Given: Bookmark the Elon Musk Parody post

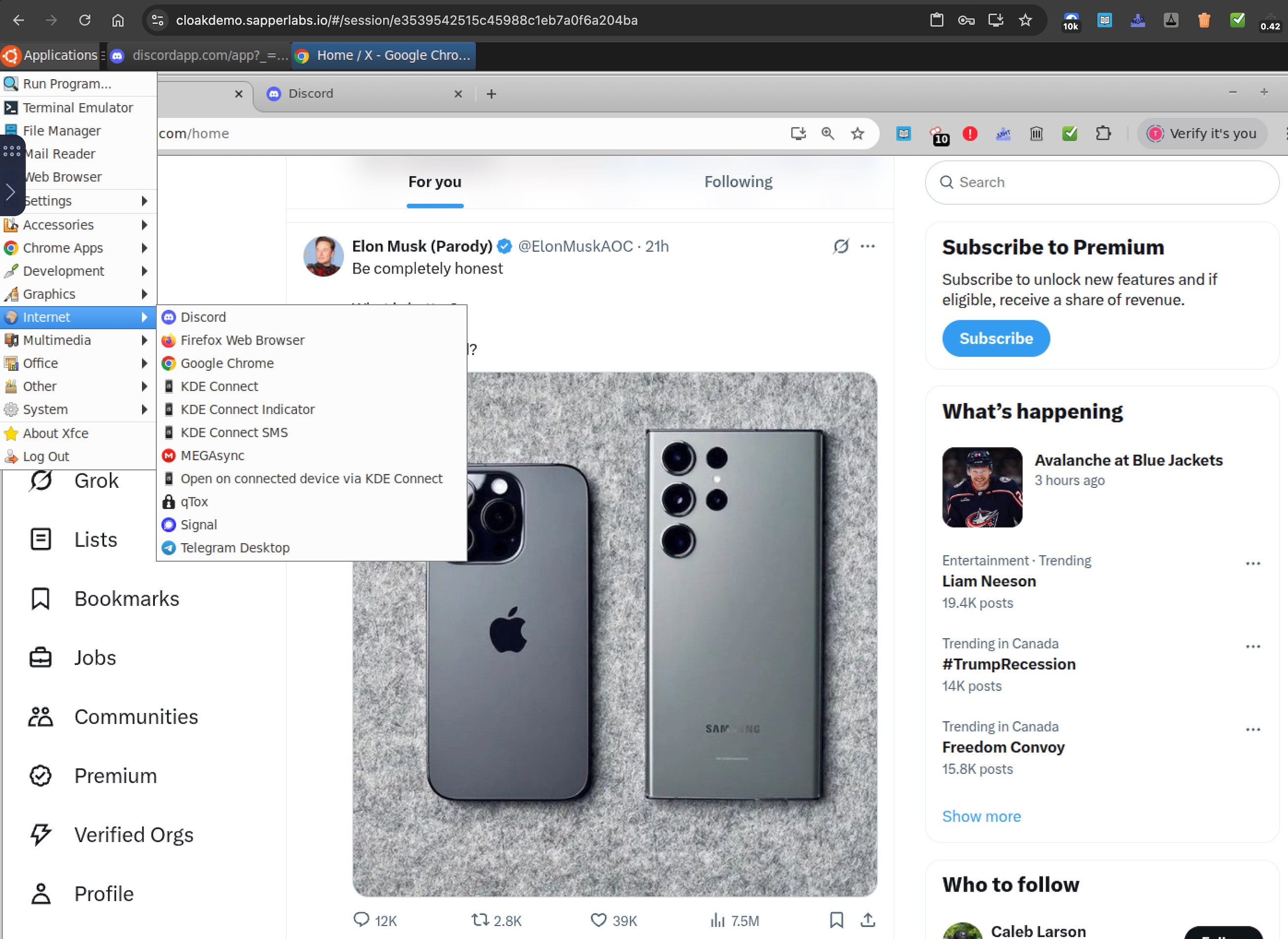Looking at the screenshot, I should pyautogui.click(x=836, y=920).
